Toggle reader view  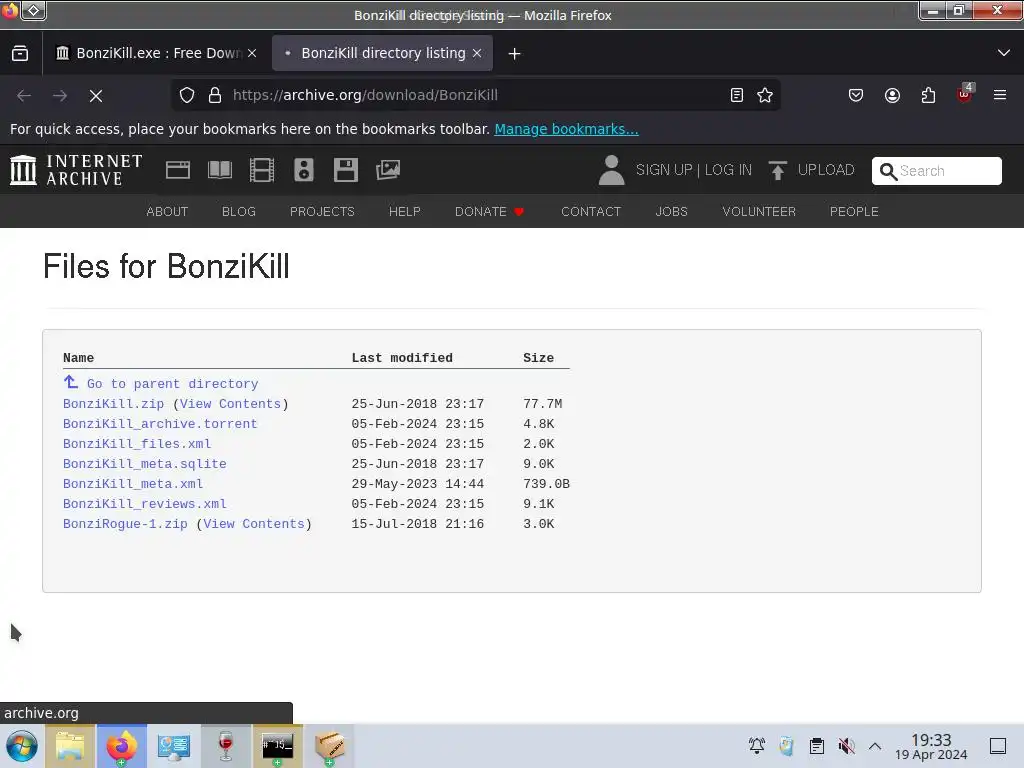(x=737, y=95)
